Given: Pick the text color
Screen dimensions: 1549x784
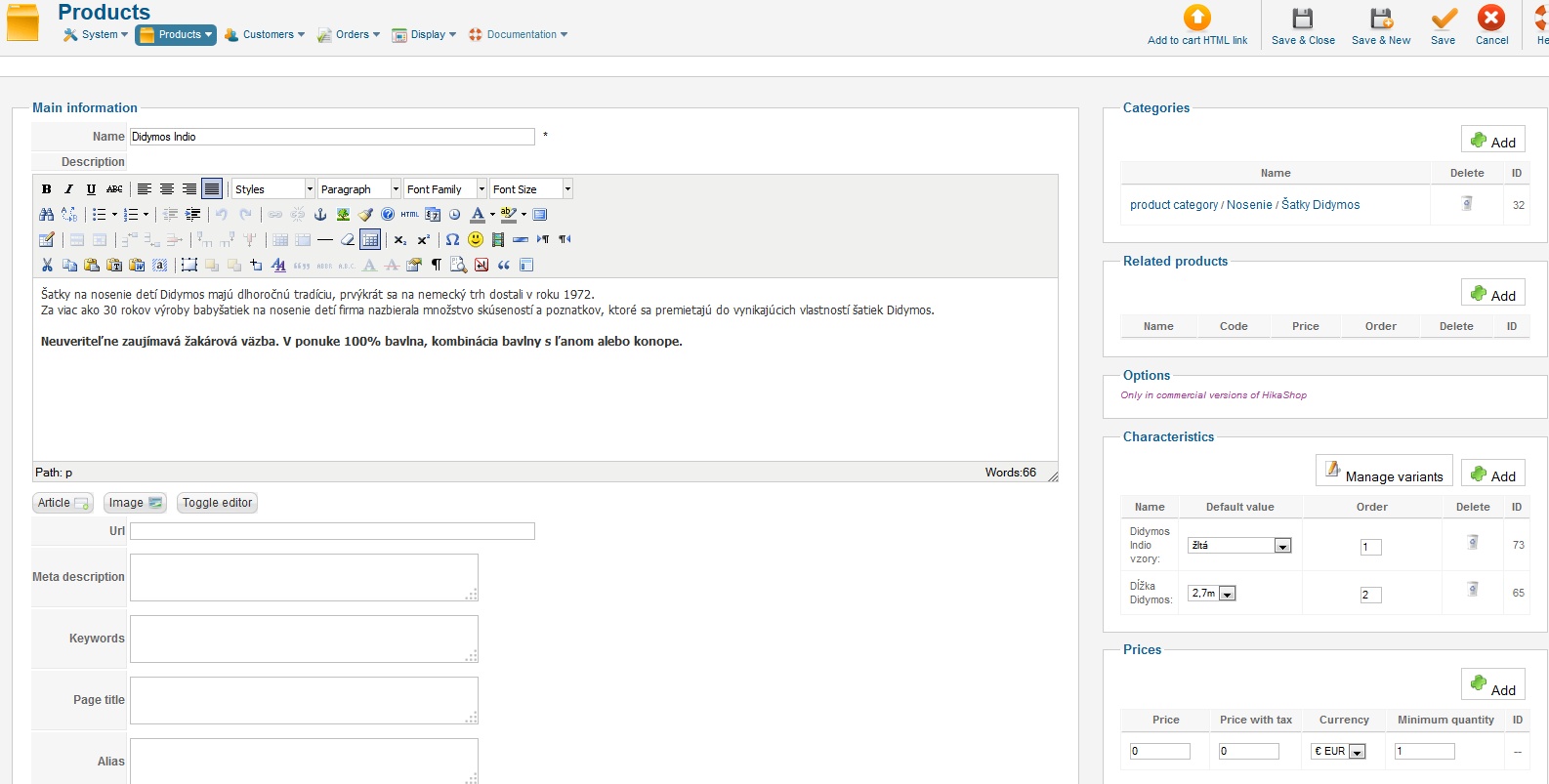Looking at the screenshot, I should tap(478, 215).
